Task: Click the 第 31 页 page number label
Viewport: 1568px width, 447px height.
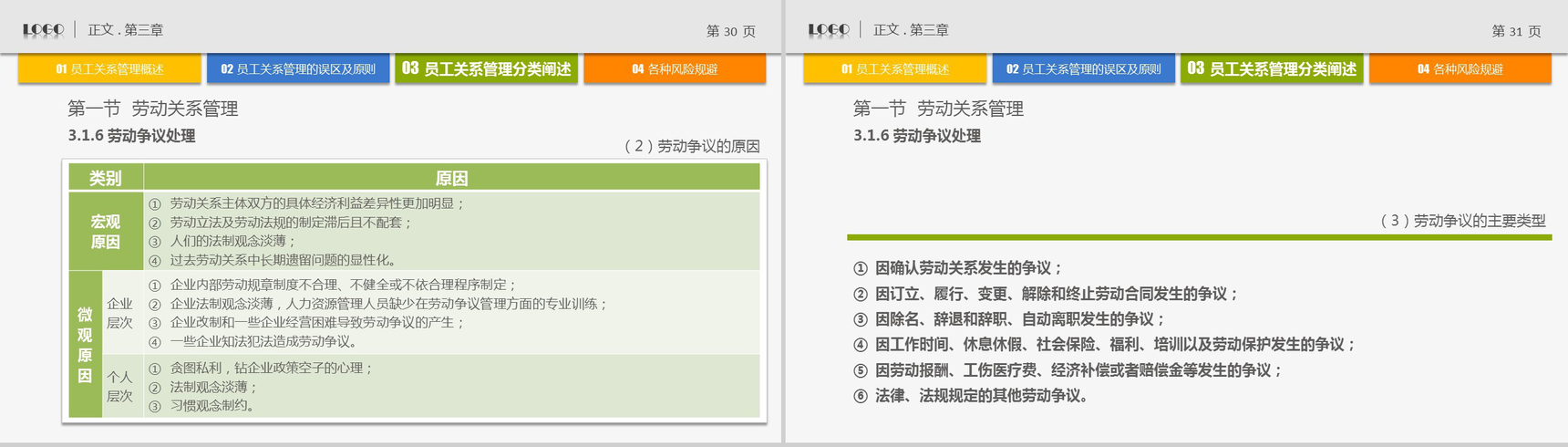Action: 1516,31
